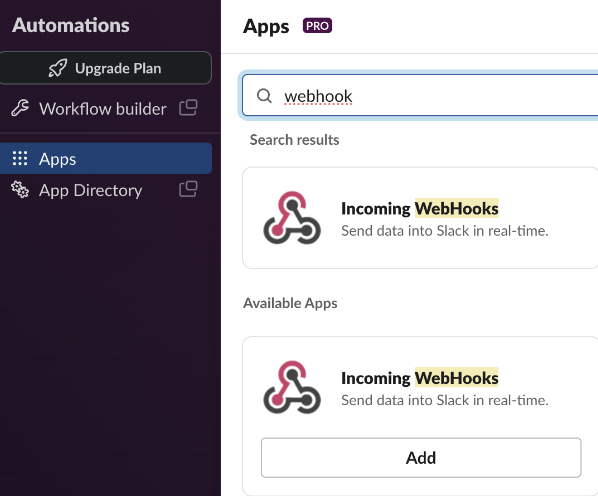Click the gears icon beside App Directory

pyautogui.click(x=20, y=189)
